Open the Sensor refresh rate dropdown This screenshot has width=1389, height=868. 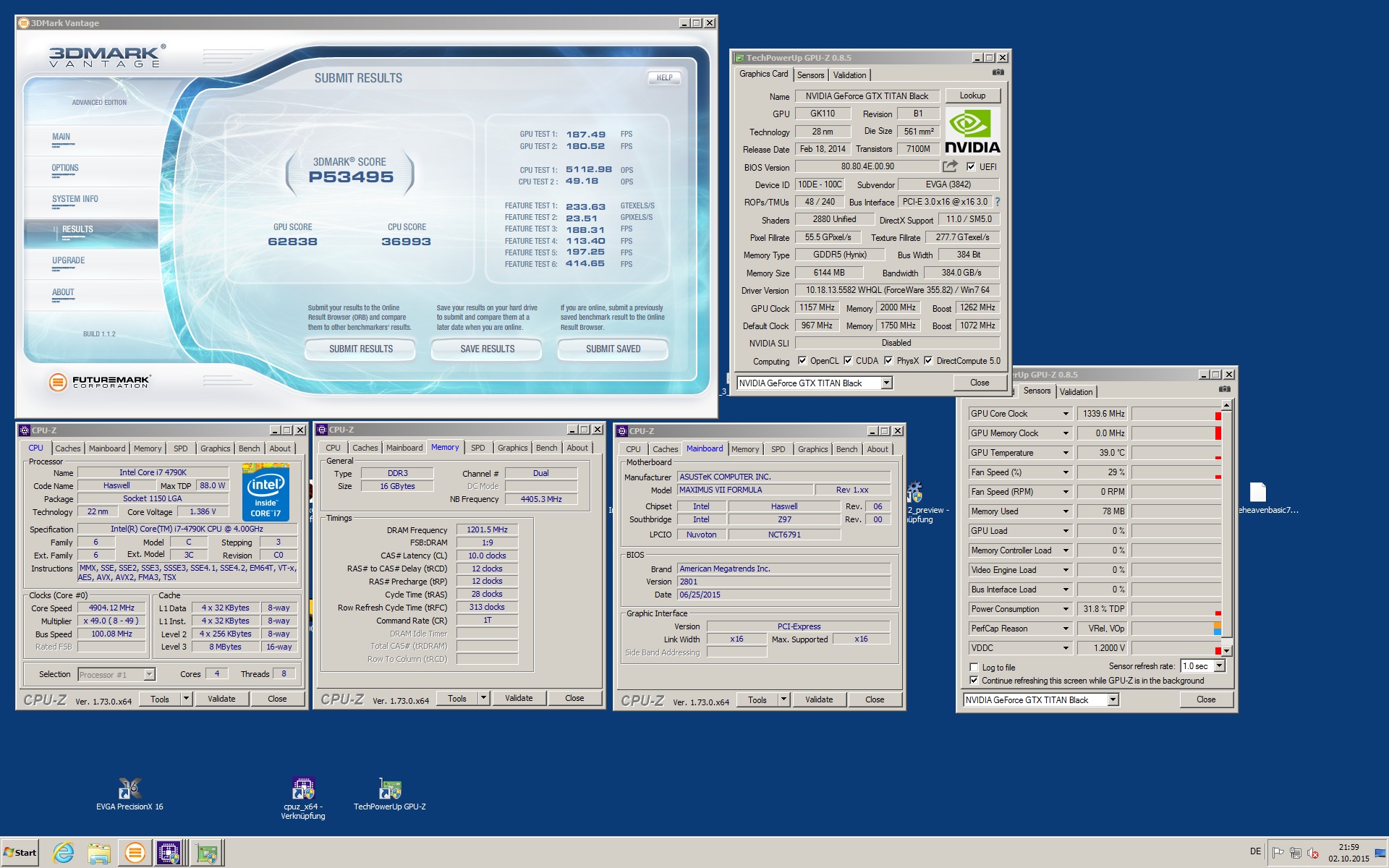point(1219,665)
